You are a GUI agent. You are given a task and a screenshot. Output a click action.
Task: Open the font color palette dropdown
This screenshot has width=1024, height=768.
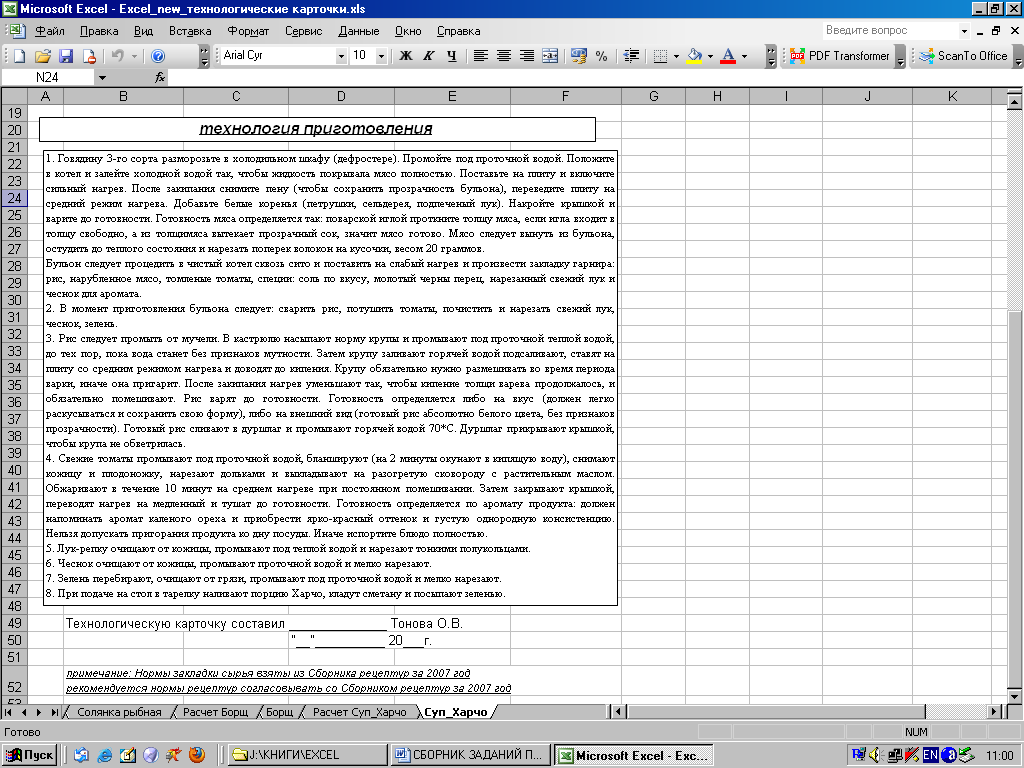[x=744, y=56]
